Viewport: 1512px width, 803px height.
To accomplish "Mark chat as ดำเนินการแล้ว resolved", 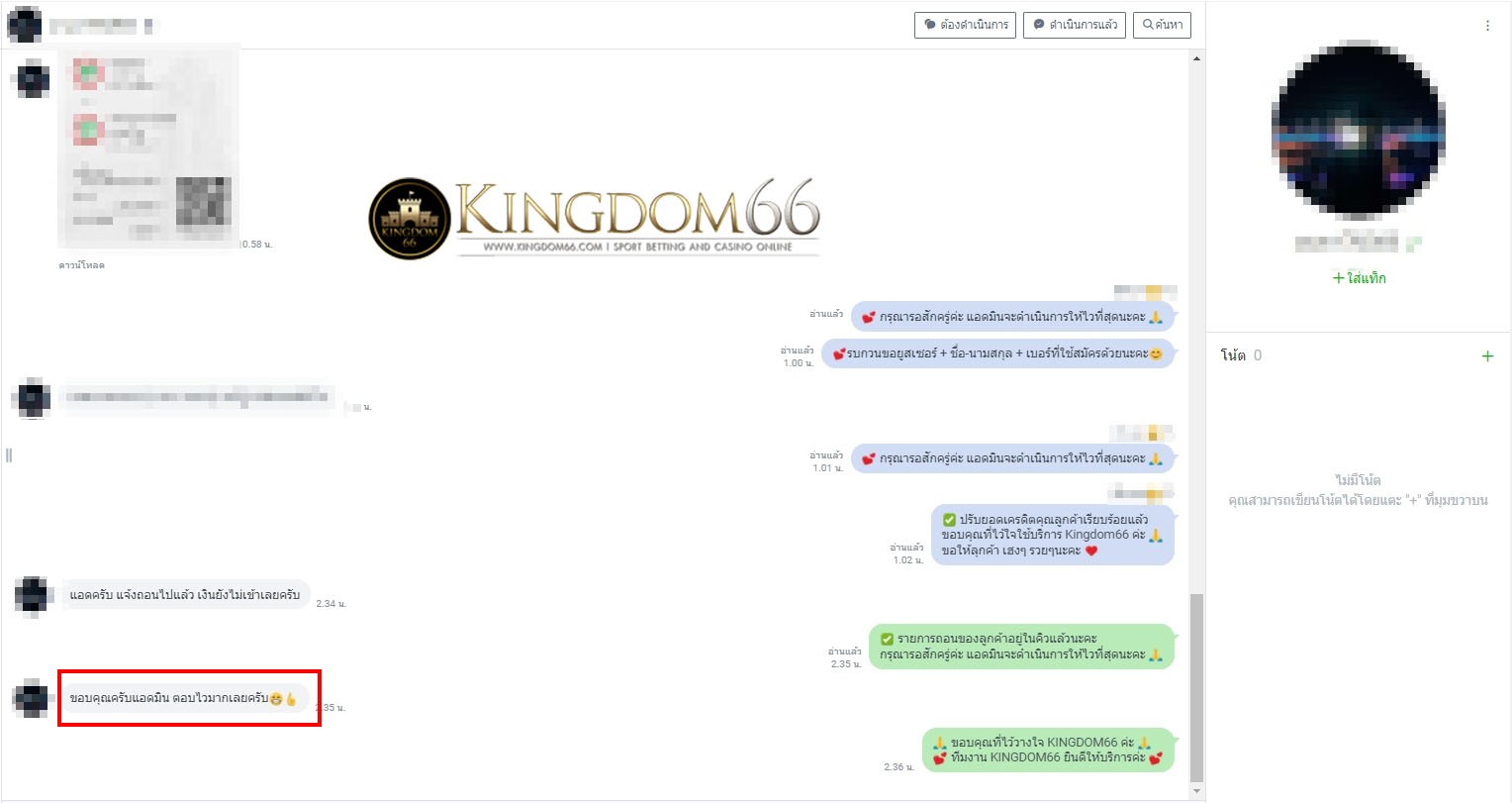I will tap(1075, 25).
